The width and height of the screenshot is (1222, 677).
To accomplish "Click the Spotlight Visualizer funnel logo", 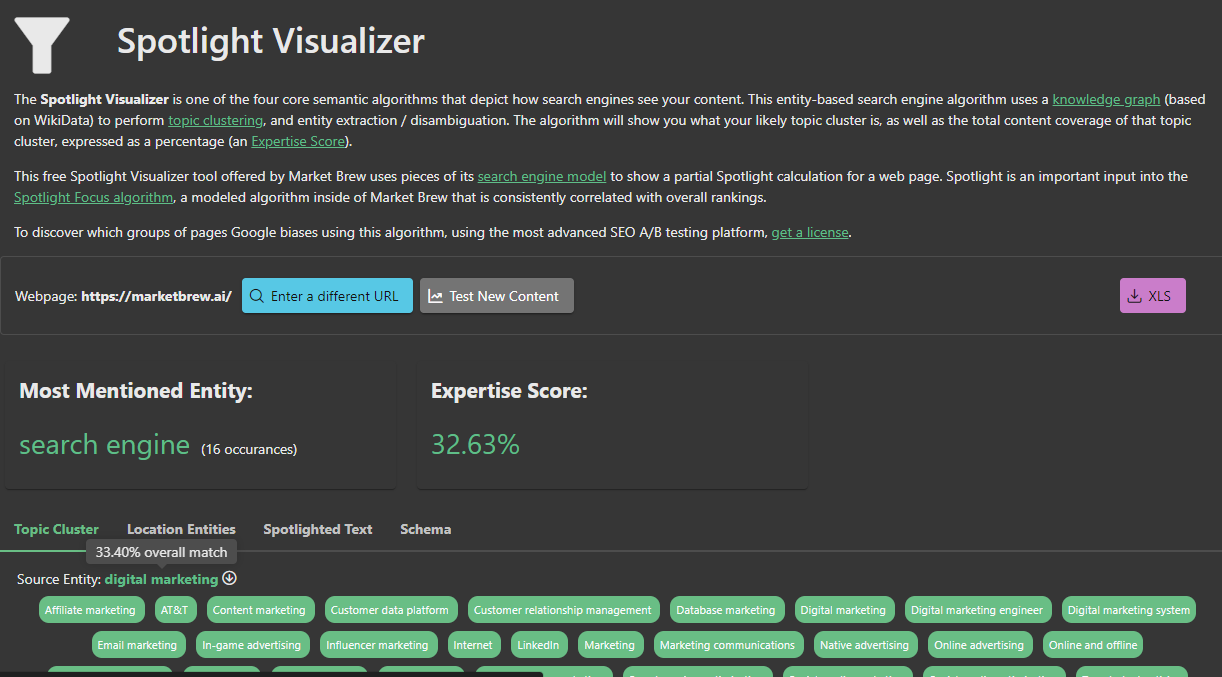I will click(42, 45).
